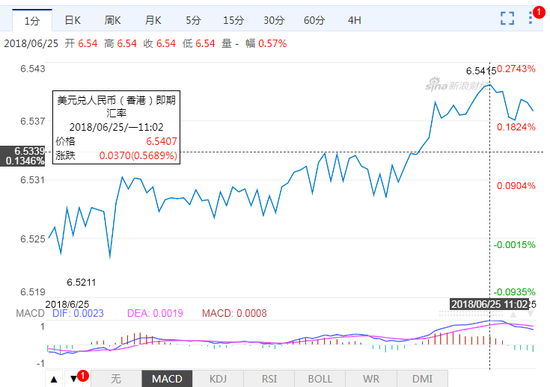The width and height of the screenshot is (550, 387).
Task: Click the MACD: 0.0008 value
Action: tap(234, 313)
